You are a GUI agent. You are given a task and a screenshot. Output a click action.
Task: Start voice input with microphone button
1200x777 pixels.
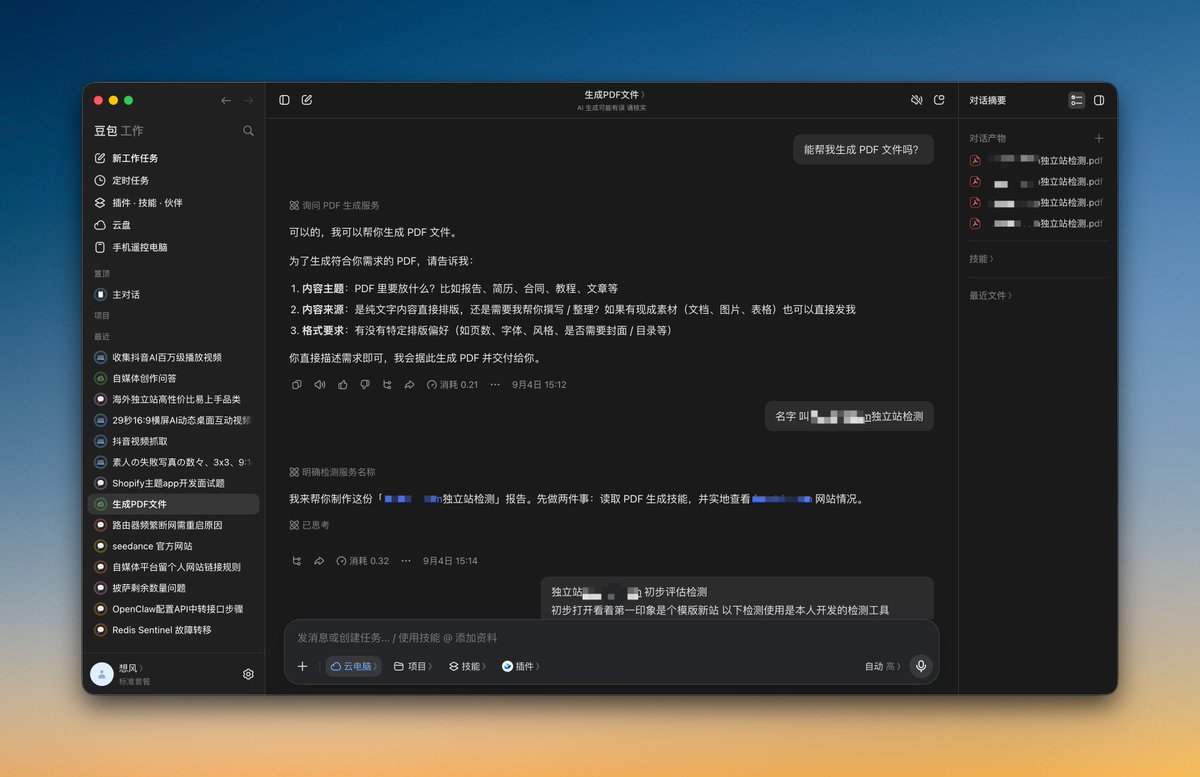pos(920,666)
